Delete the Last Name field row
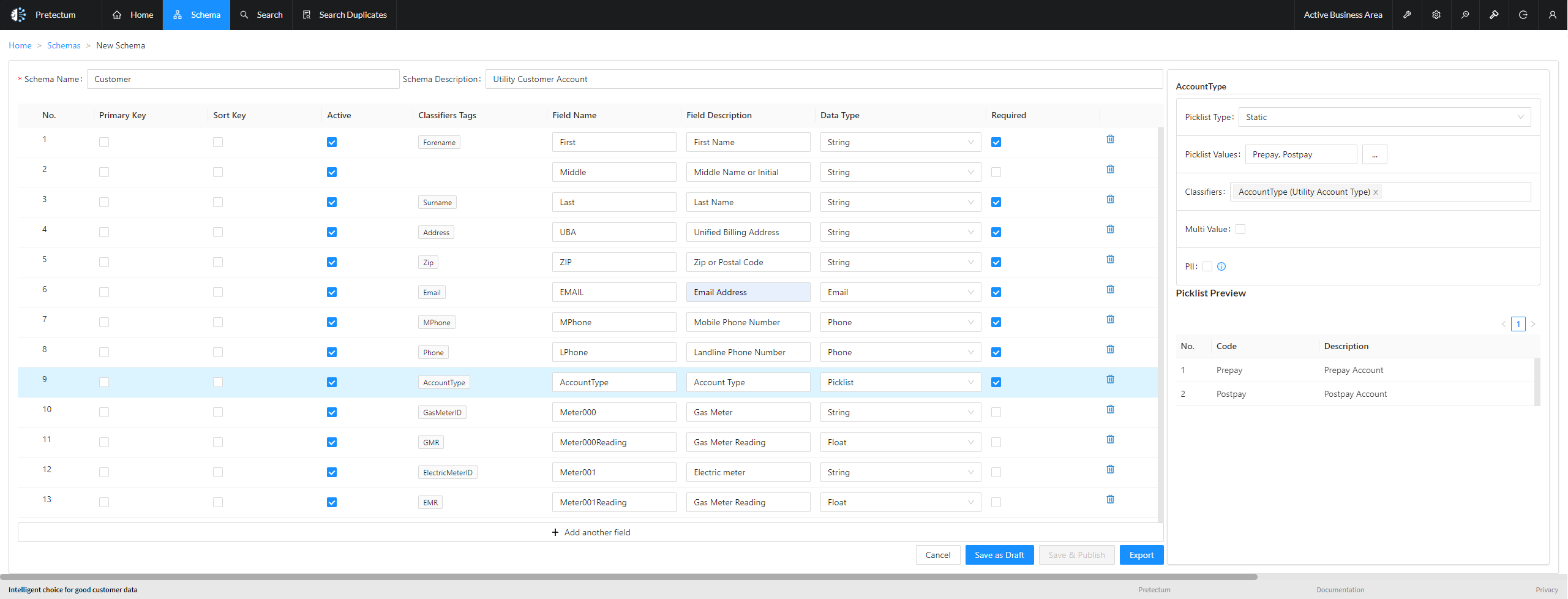 pyautogui.click(x=1110, y=199)
